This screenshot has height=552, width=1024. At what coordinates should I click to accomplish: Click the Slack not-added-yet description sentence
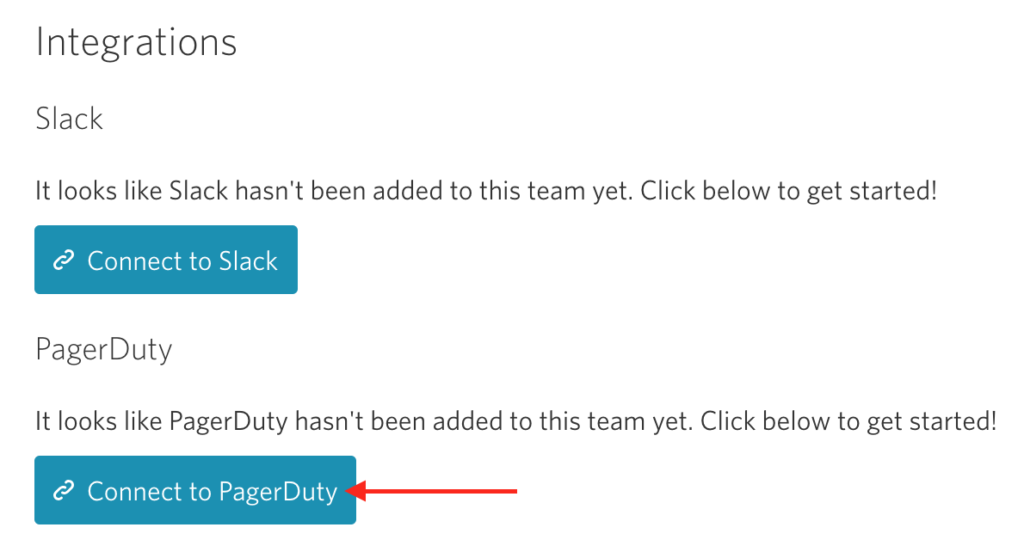coord(486,191)
